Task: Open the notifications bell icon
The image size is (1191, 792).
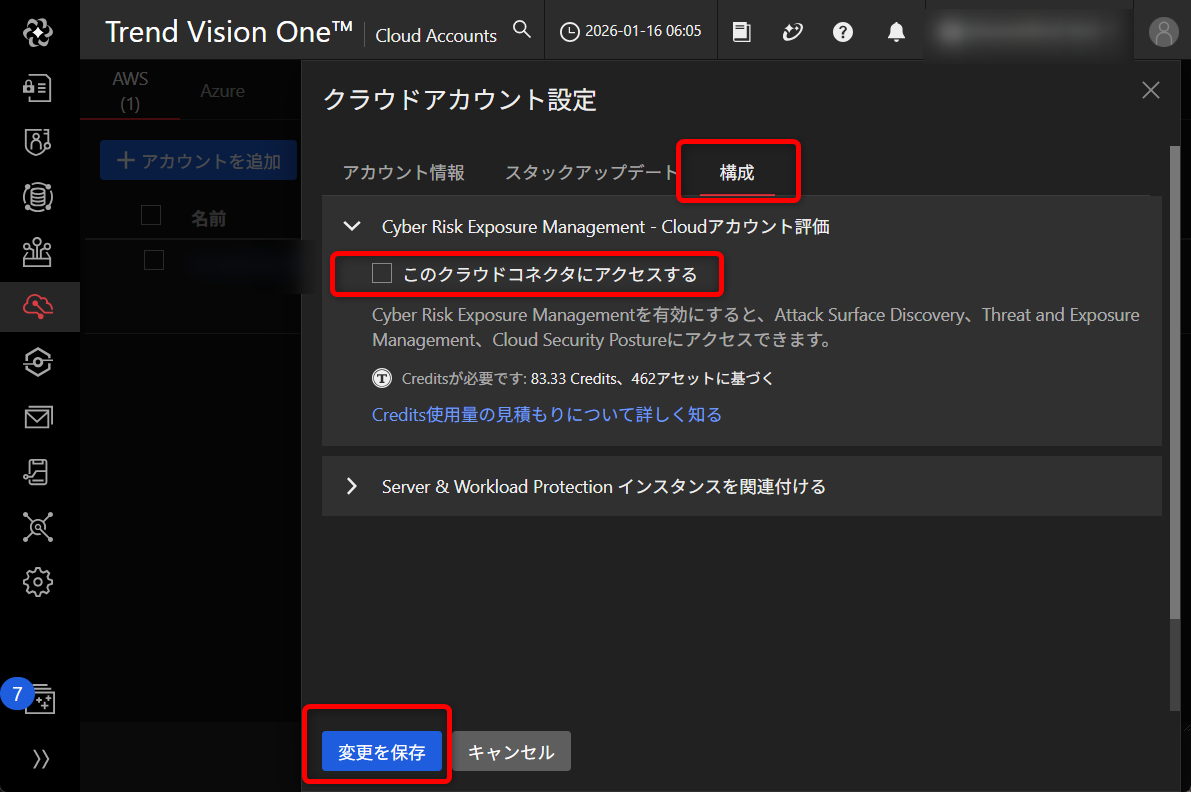Action: [896, 32]
